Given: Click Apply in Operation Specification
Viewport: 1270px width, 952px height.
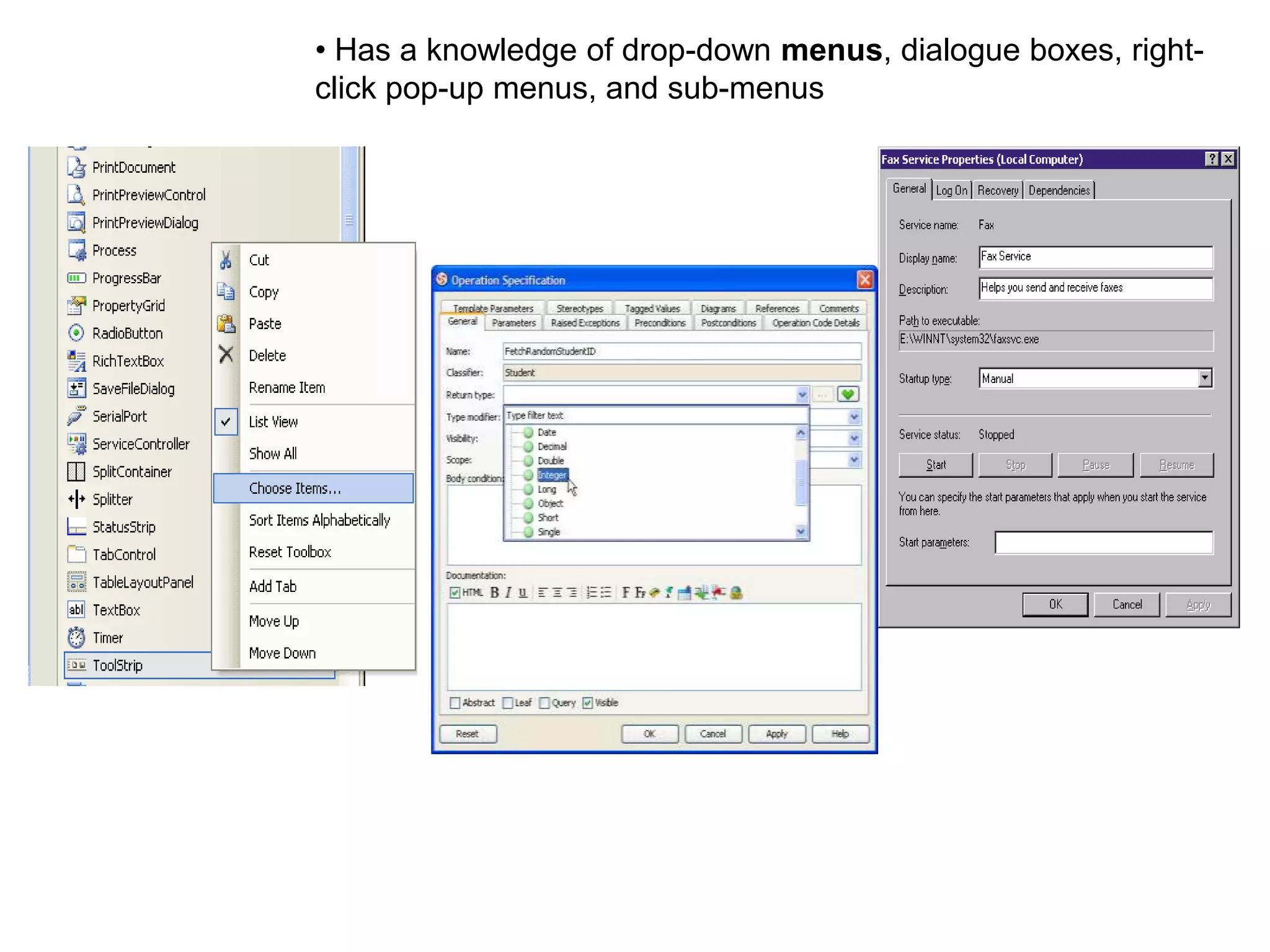Looking at the screenshot, I should pyautogui.click(x=776, y=734).
